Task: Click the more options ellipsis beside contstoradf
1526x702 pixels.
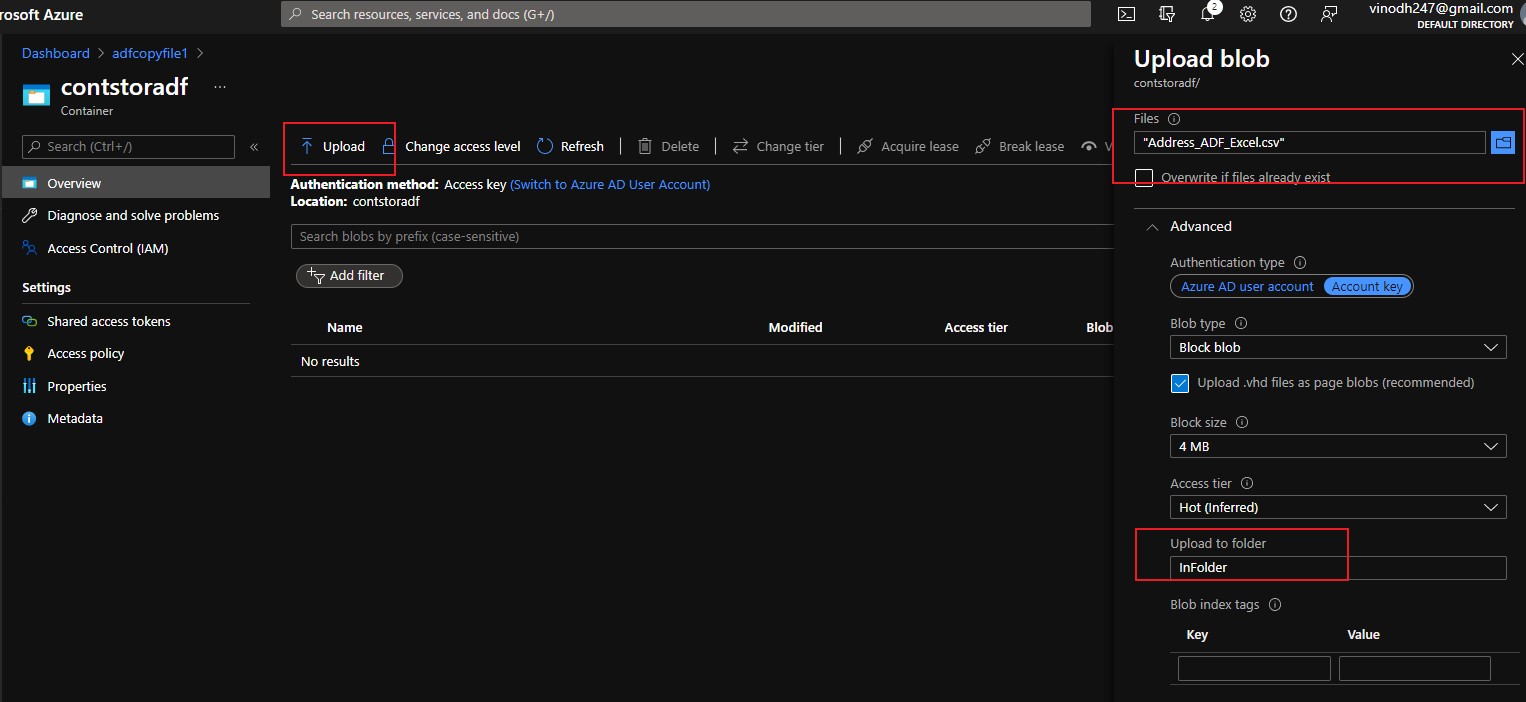Action: pyautogui.click(x=220, y=87)
